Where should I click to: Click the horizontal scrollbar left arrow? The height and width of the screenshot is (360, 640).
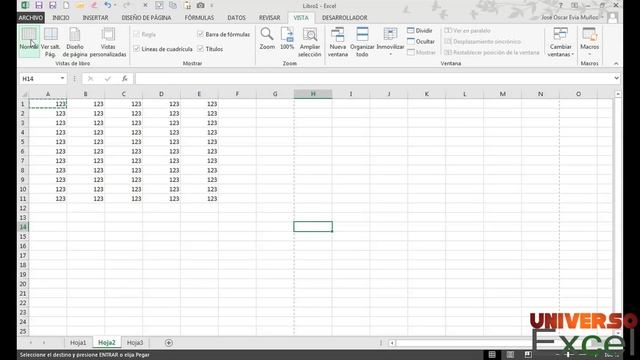[x=392, y=343]
